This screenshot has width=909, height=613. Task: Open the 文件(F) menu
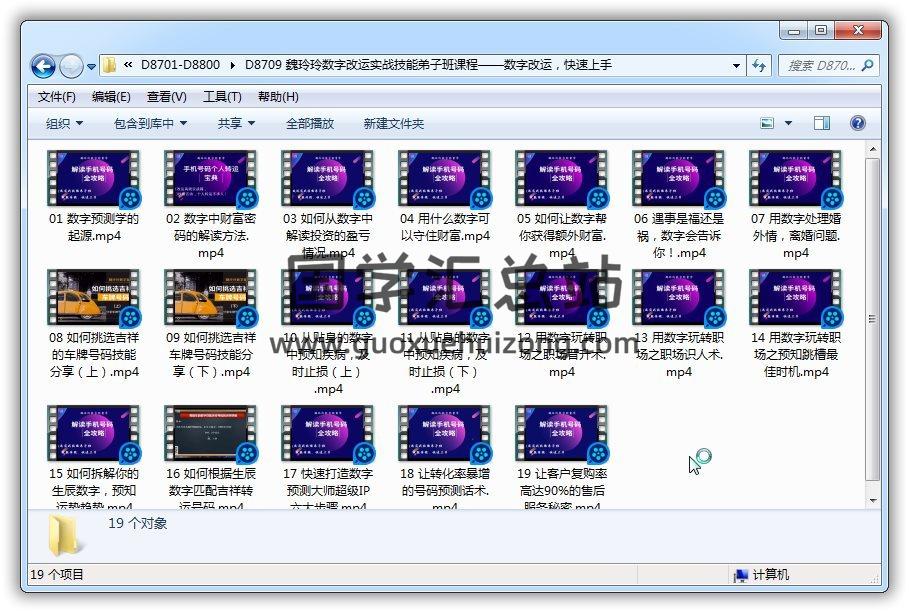(x=57, y=97)
